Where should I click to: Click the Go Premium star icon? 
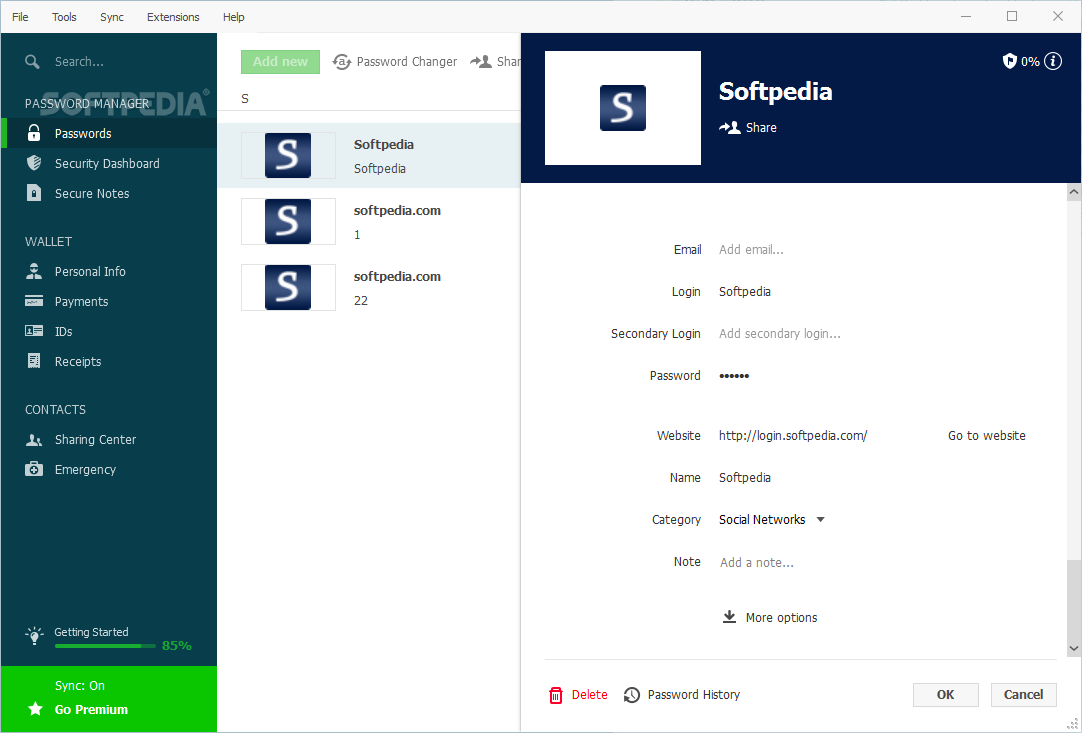pos(35,709)
